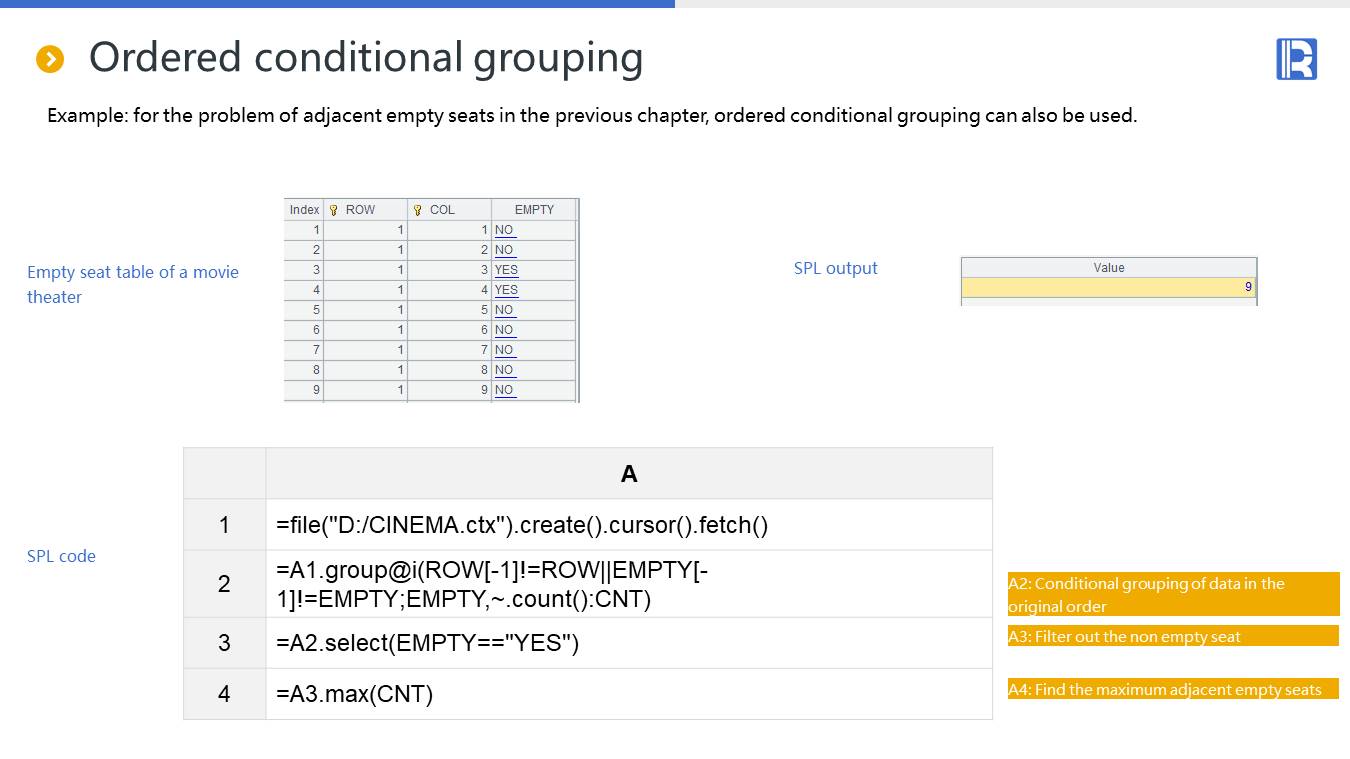Select the Index column header

coord(304,210)
